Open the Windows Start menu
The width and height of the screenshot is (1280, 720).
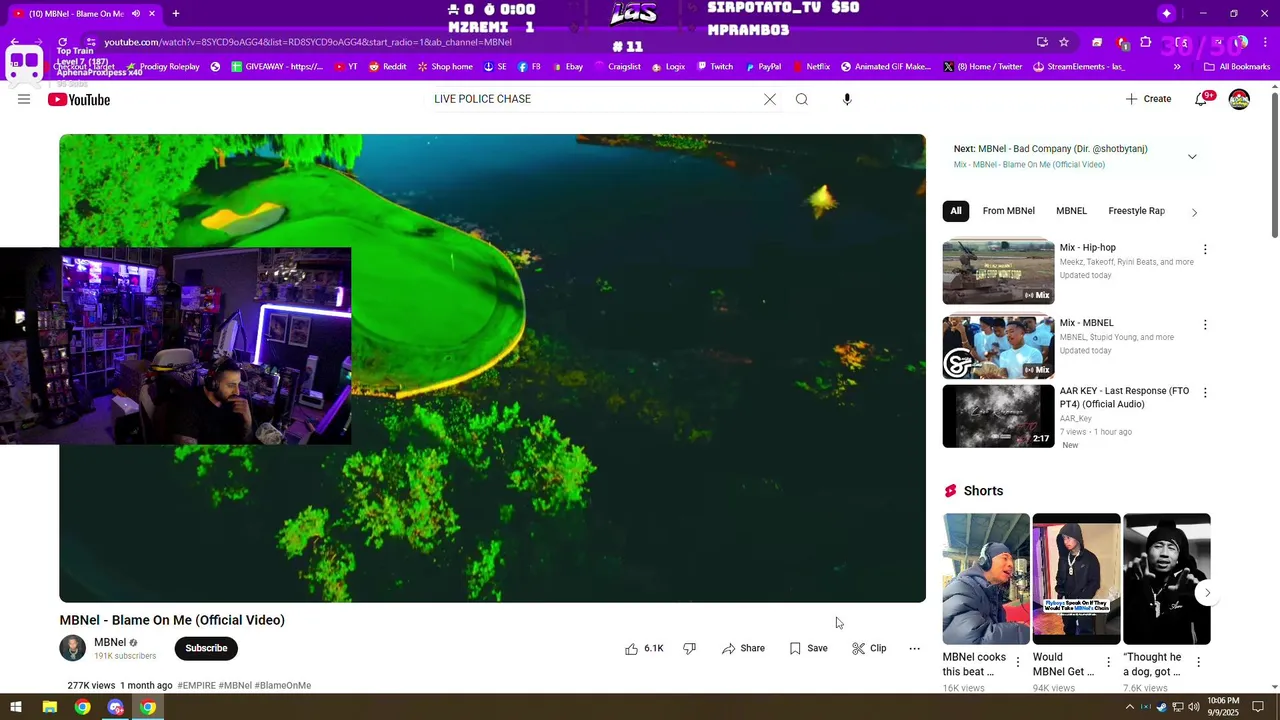pyautogui.click(x=16, y=707)
